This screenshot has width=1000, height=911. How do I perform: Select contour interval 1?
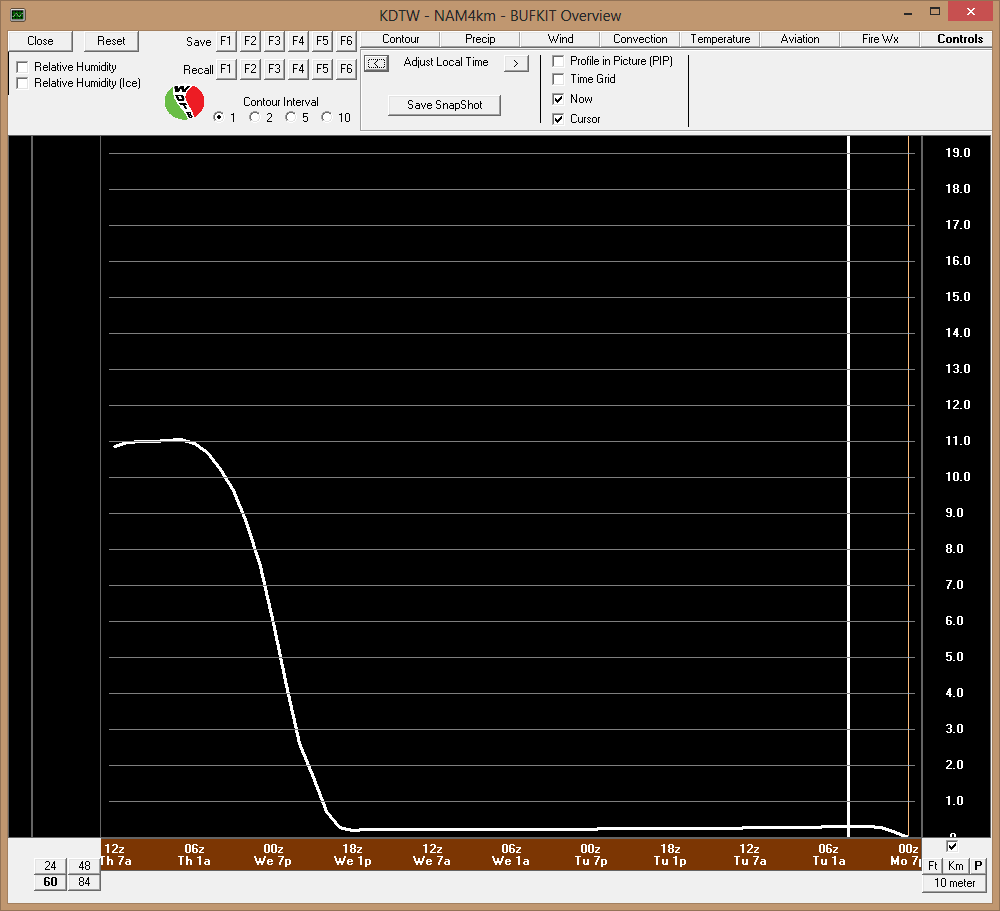pyautogui.click(x=219, y=117)
